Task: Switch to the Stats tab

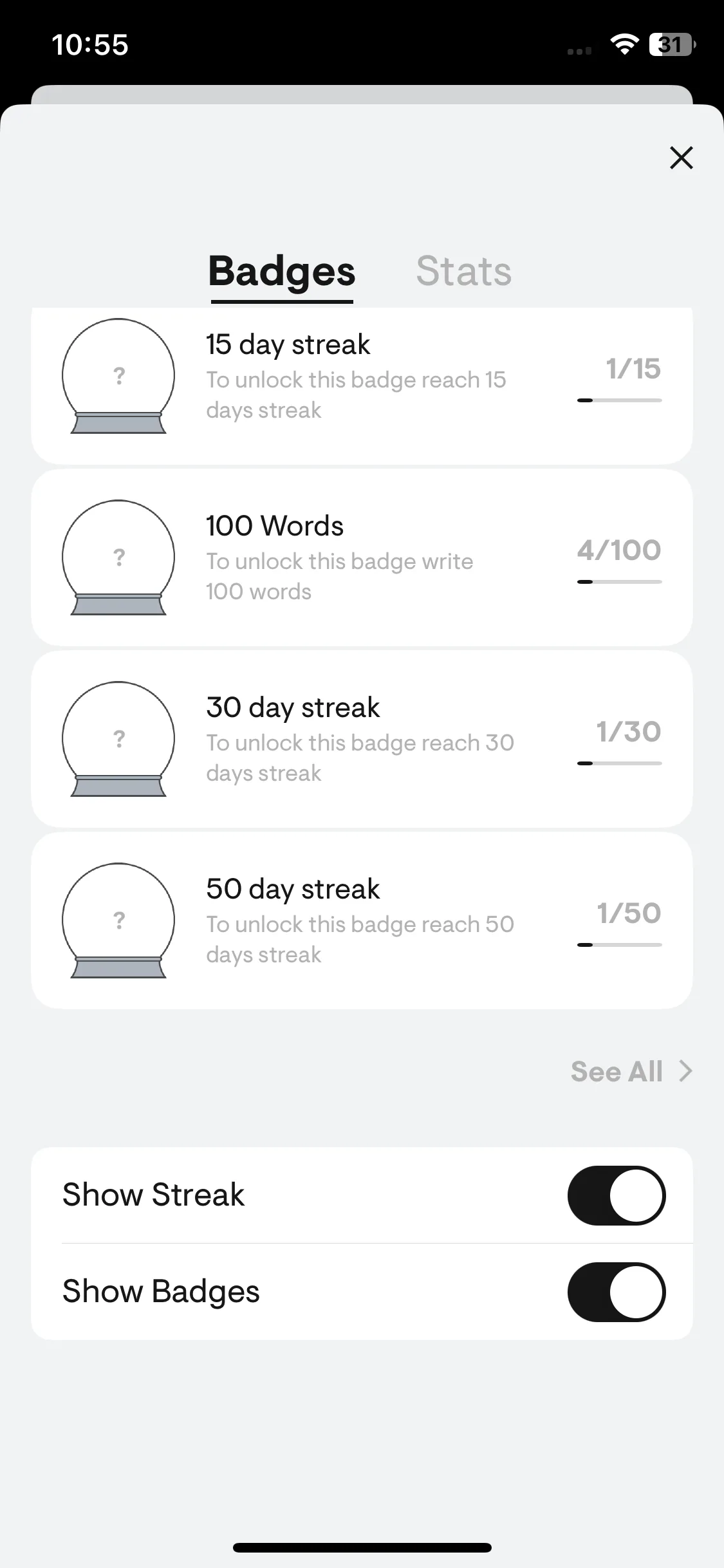Action: tap(463, 271)
